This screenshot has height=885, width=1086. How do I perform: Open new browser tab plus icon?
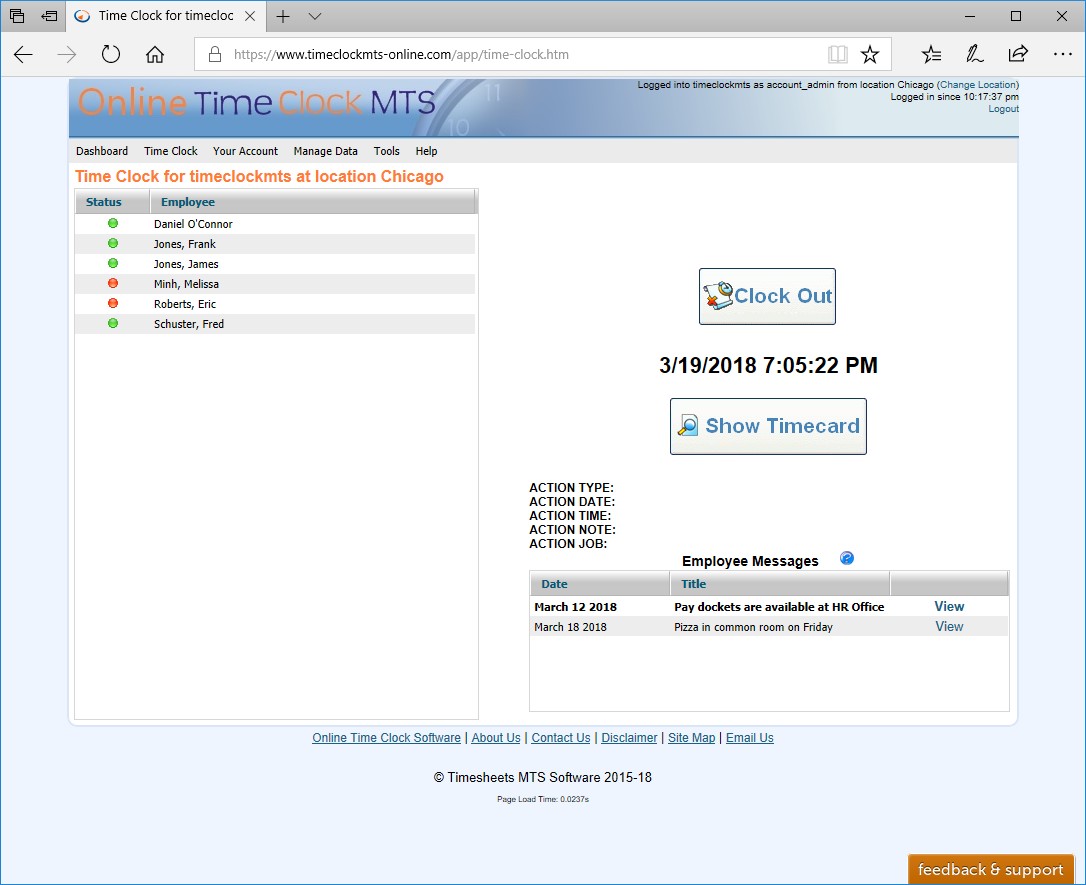tap(283, 16)
